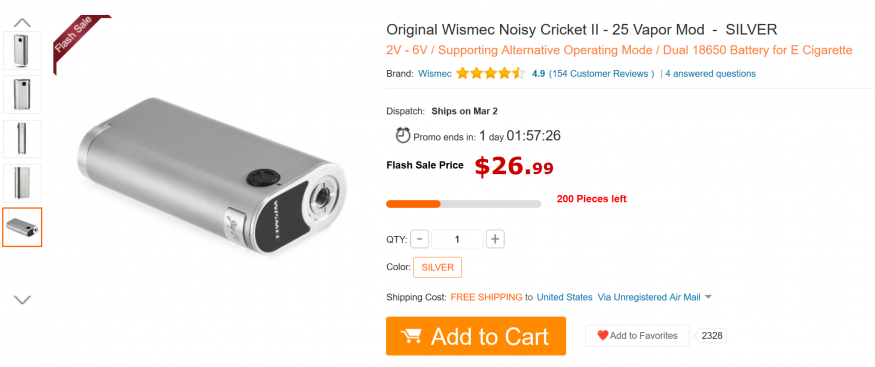The width and height of the screenshot is (875, 367).
Task: Open the 4 answered questions link
Action: [710, 74]
